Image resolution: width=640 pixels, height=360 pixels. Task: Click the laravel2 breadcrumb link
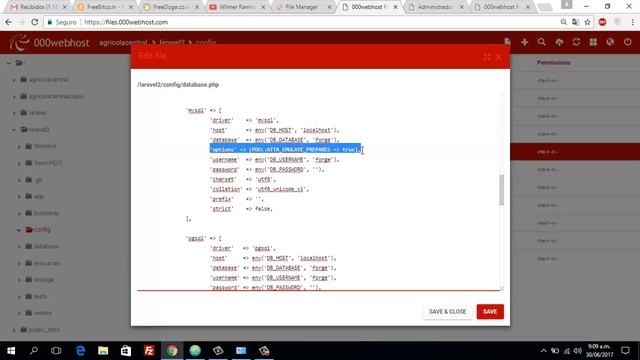tap(171, 42)
